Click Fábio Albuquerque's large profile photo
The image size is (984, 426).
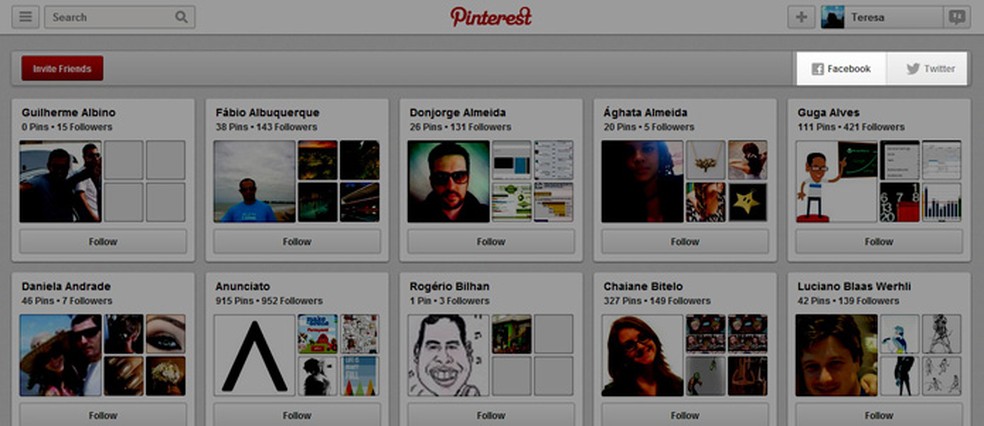tap(254, 181)
